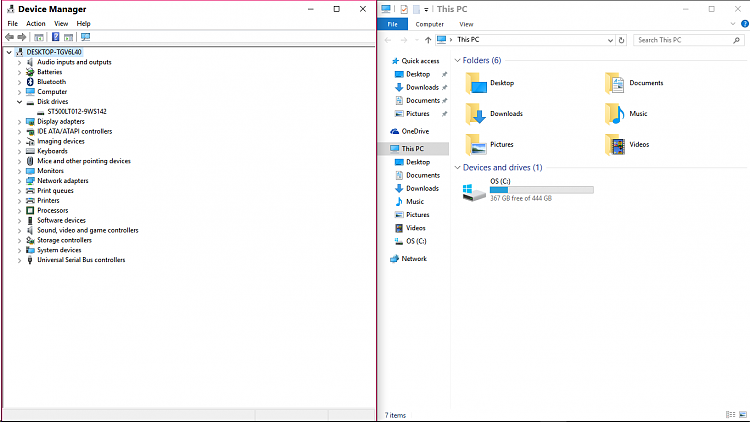
Task: Open the address bar history dropdown
Action: click(x=608, y=41)
